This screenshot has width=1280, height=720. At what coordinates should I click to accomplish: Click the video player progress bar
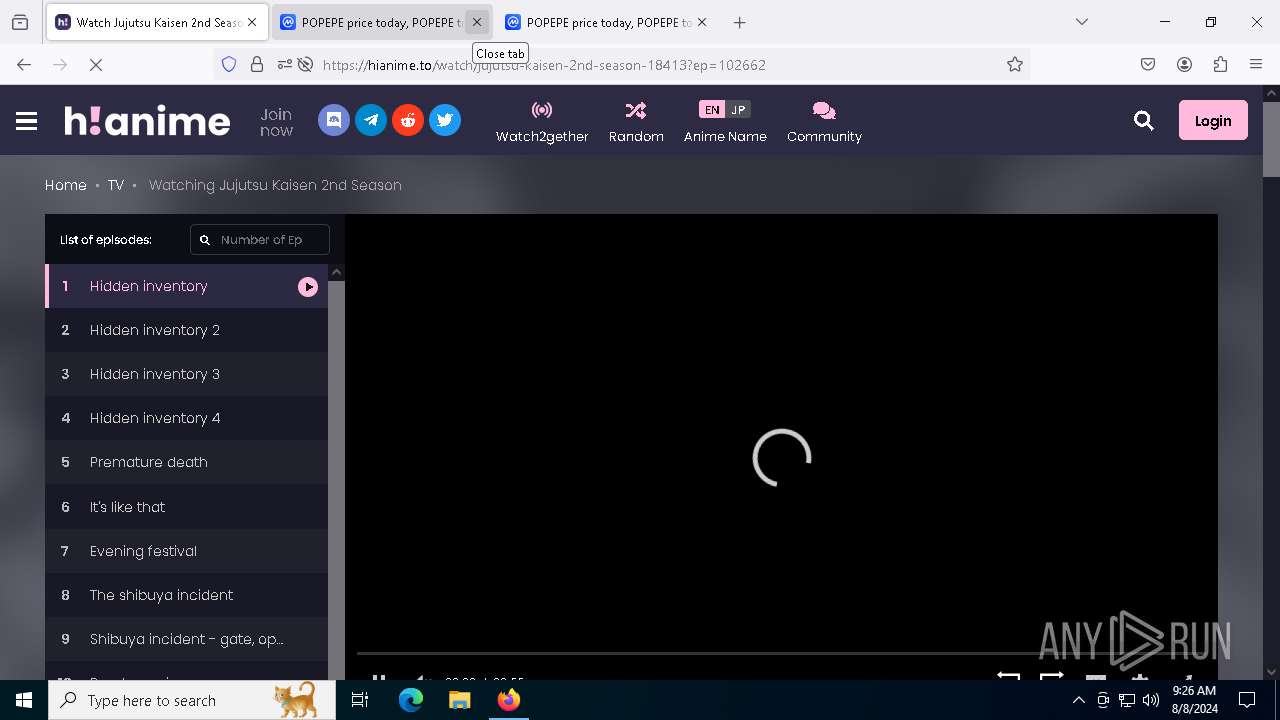(780, 654)
